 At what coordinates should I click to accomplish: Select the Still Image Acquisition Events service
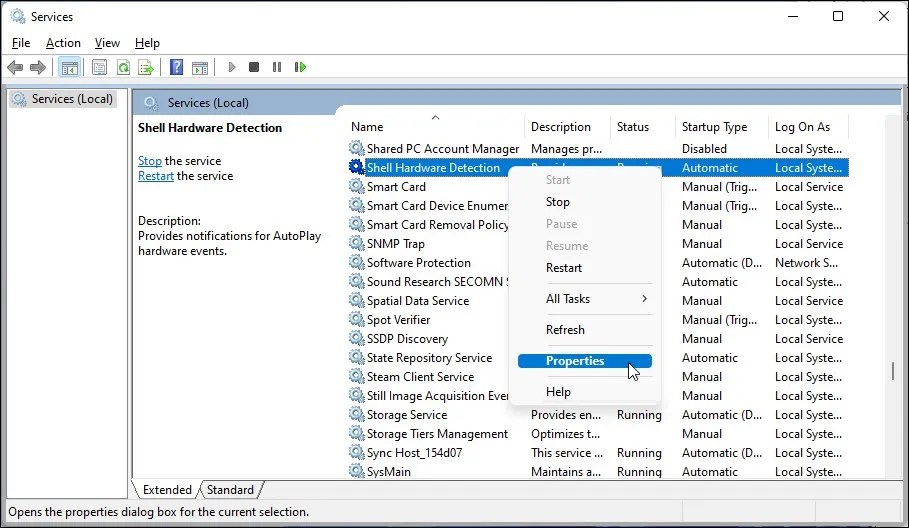437,396
